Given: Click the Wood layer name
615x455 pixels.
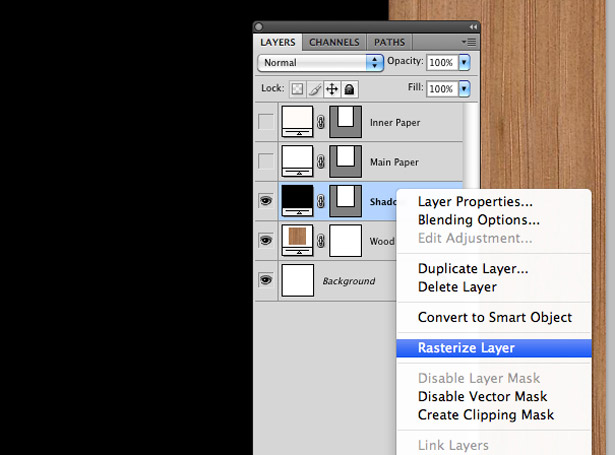Looking at the screenshot, I should 382,242.
